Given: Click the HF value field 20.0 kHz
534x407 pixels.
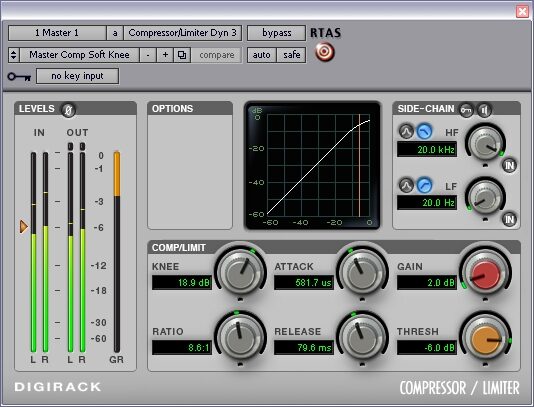Looking at the screenshot, I should (427, 150).
